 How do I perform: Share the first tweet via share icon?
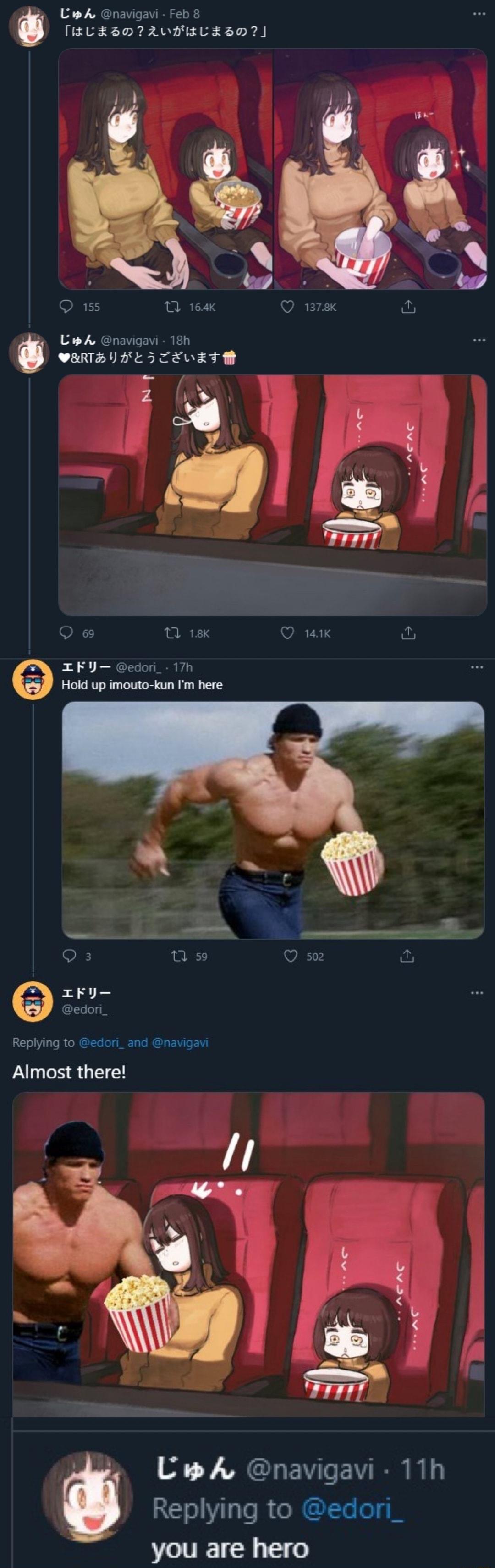408,307
